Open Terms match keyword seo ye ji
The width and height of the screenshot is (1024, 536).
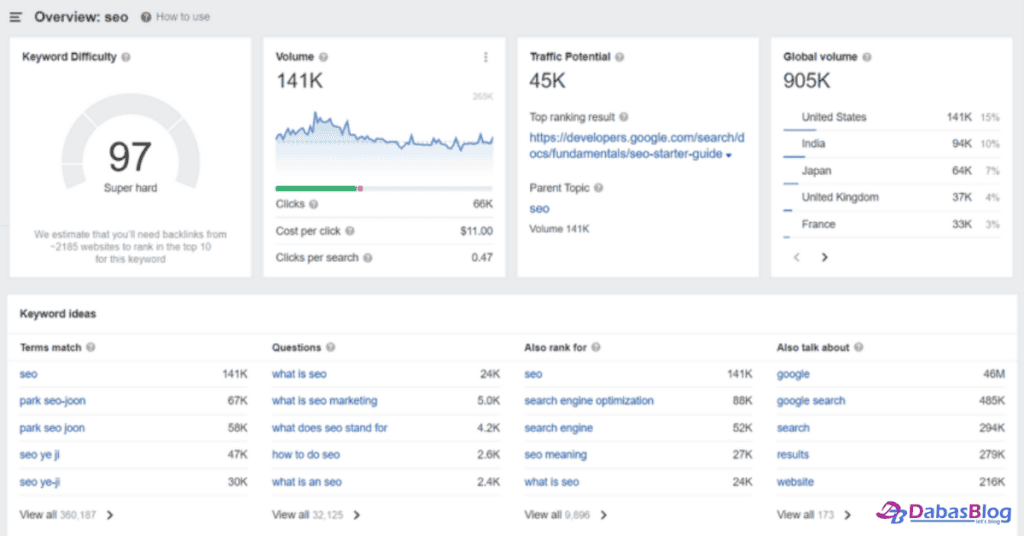(39, 455)
